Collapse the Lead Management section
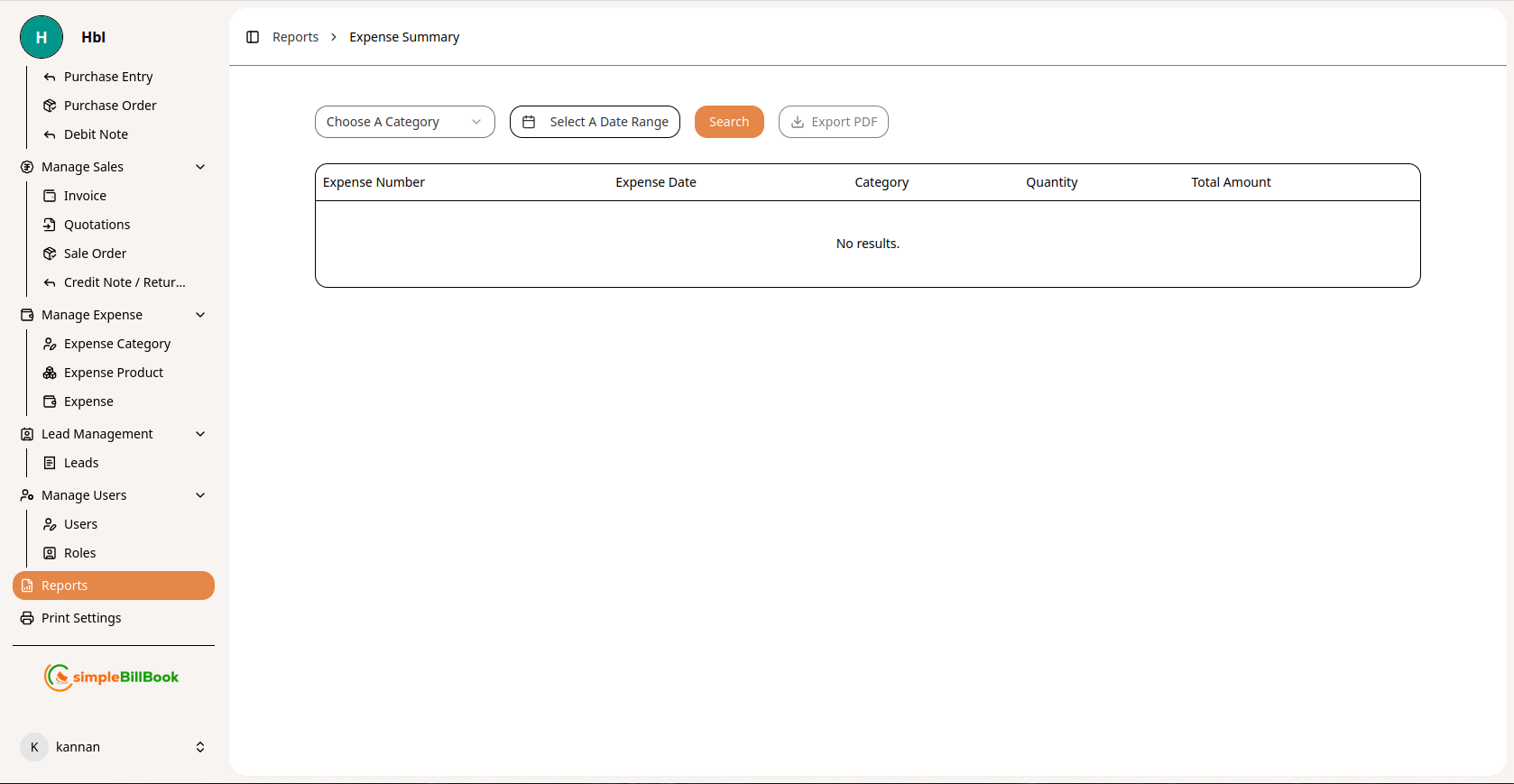 click(x=200, y=434)
